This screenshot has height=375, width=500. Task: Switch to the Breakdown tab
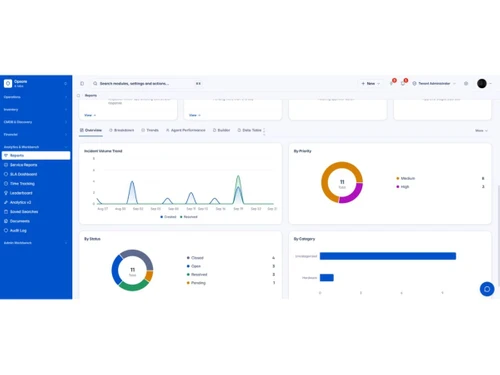tap(121, 130)
